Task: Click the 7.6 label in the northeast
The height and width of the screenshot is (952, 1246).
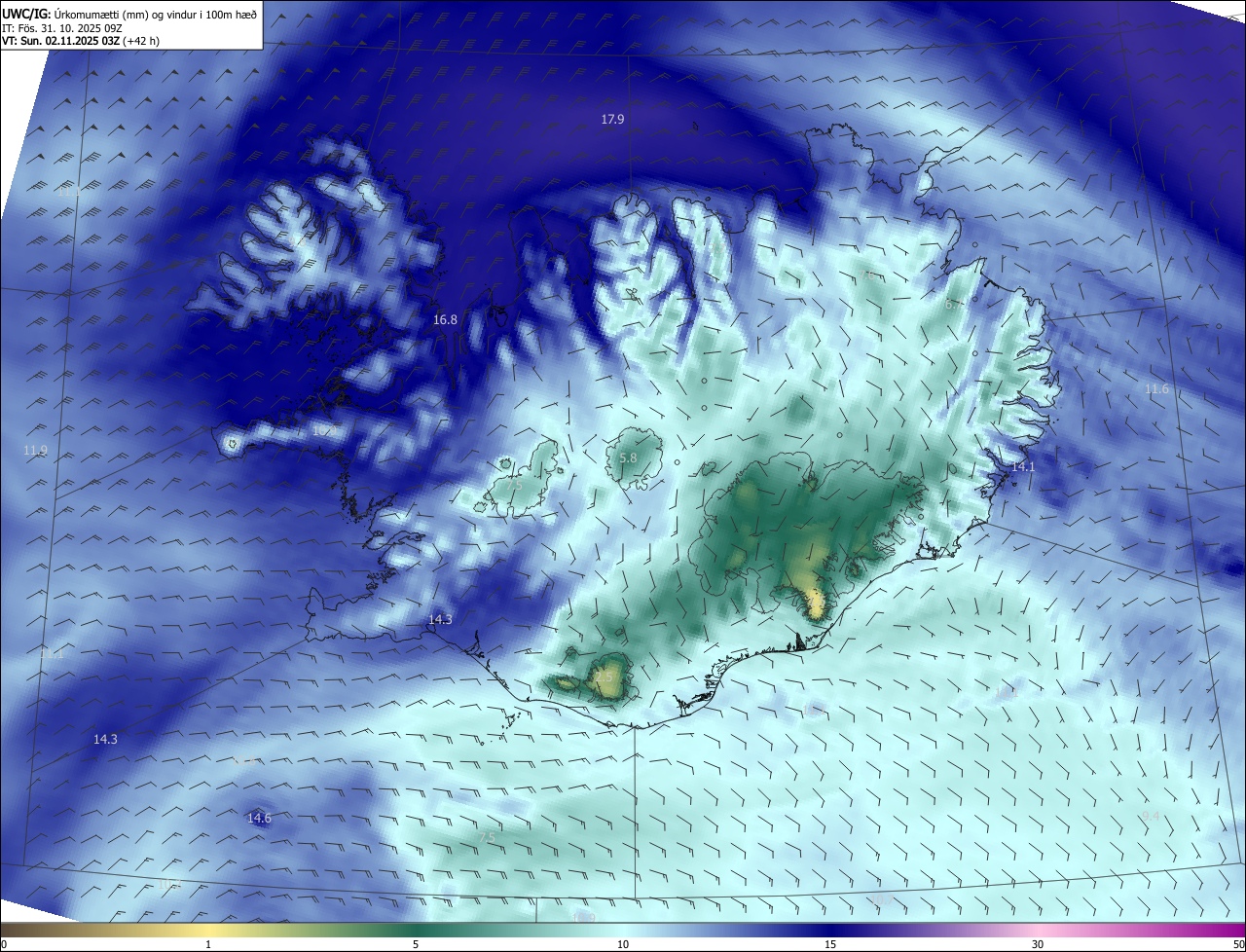Action: coord(866,275)
